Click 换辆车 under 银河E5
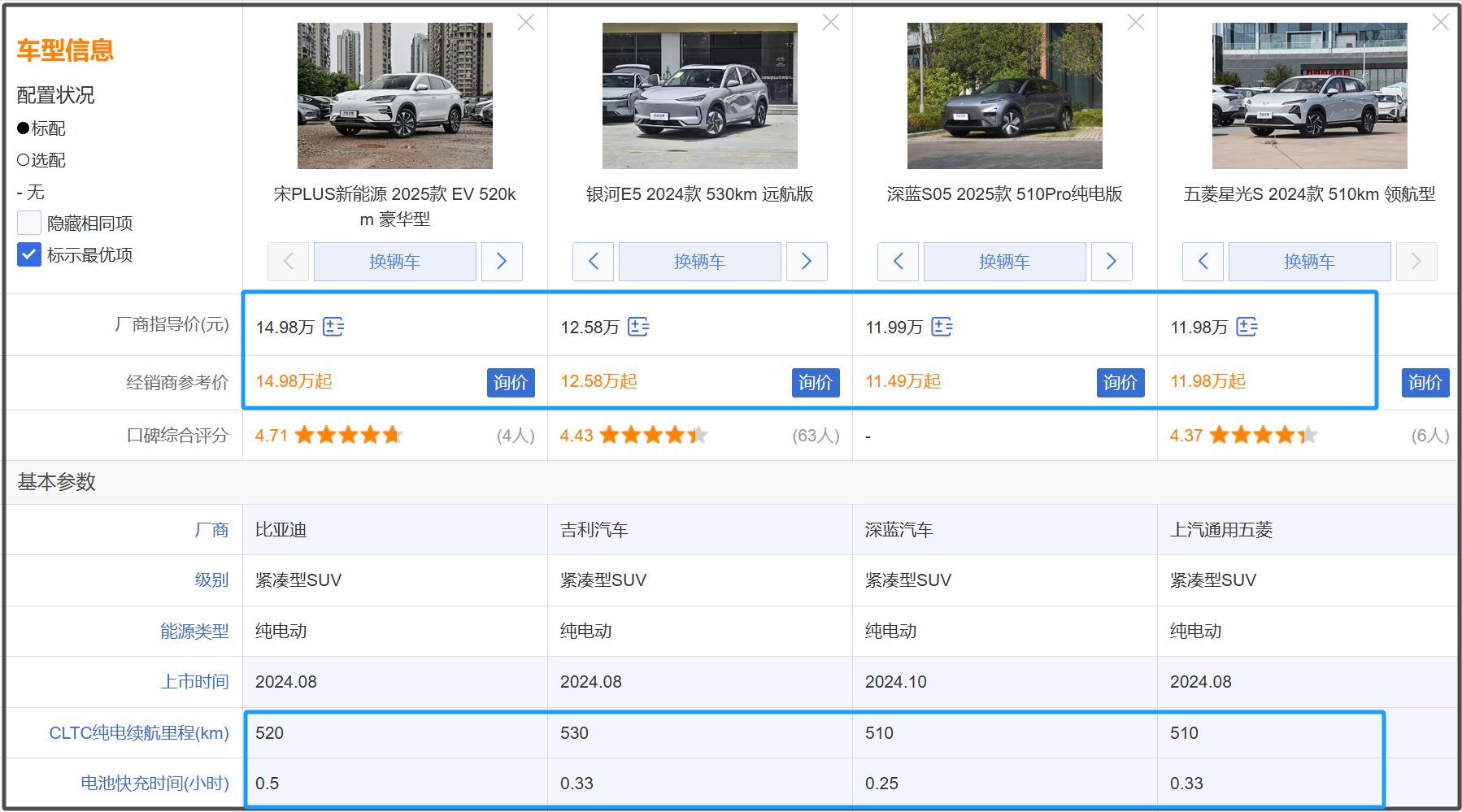Viewport: 1462px width, 812px height. click(700, 262)
